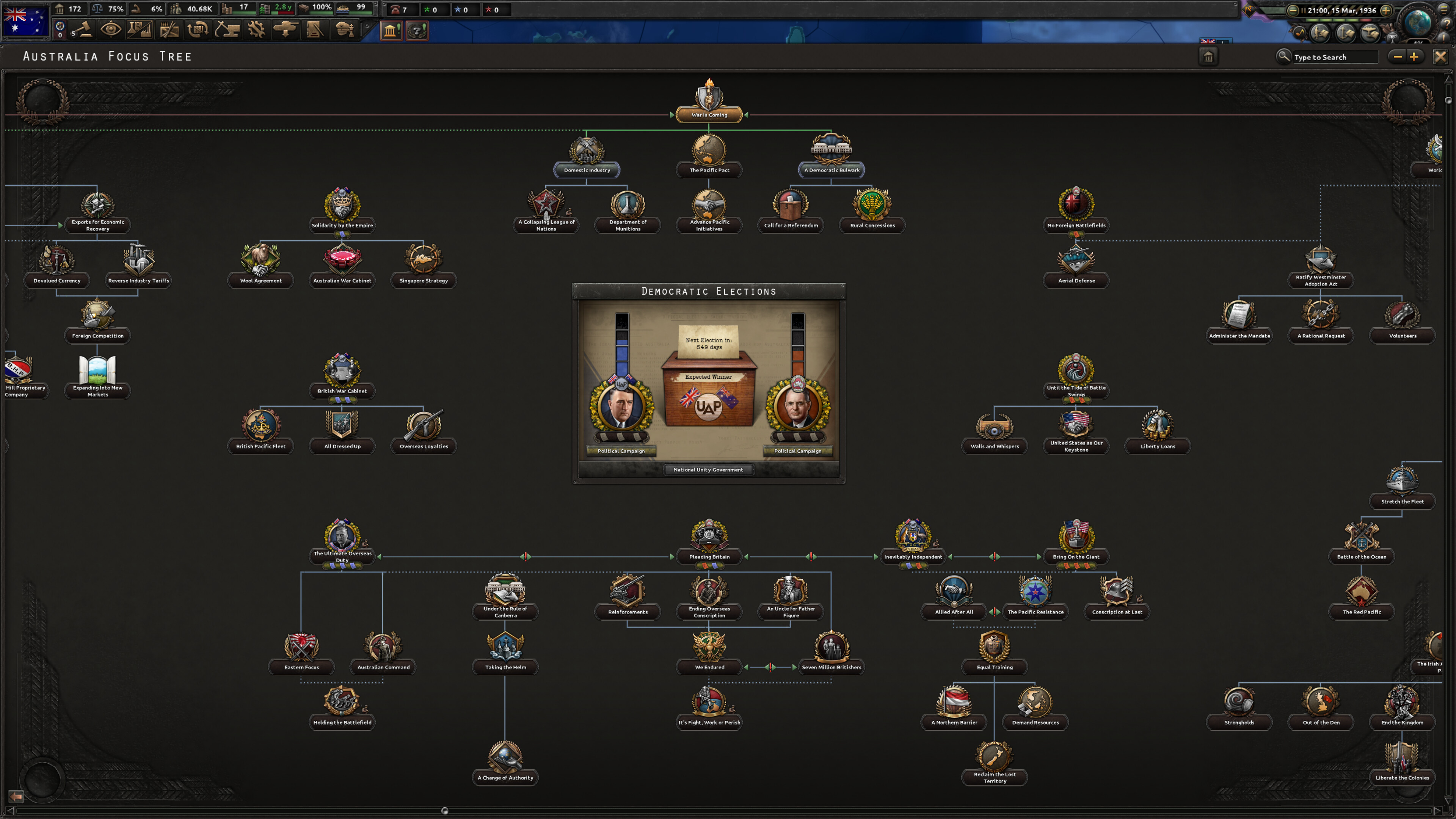
Task: Choose the Overseas Loyalties rifle icon
Action: click(424, 425)
